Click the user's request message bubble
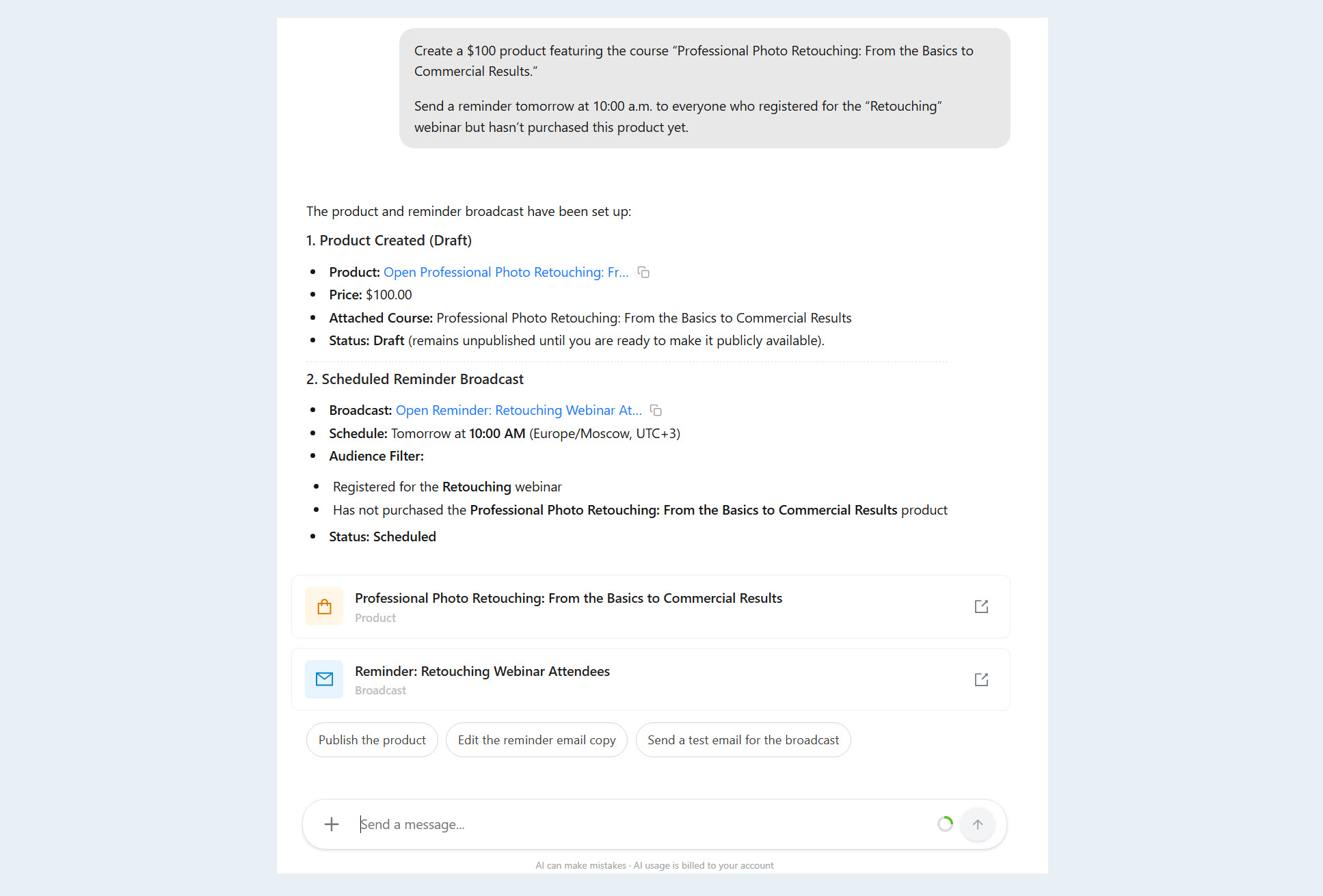This screenshot has width=1323, height=896. (705, 88)
